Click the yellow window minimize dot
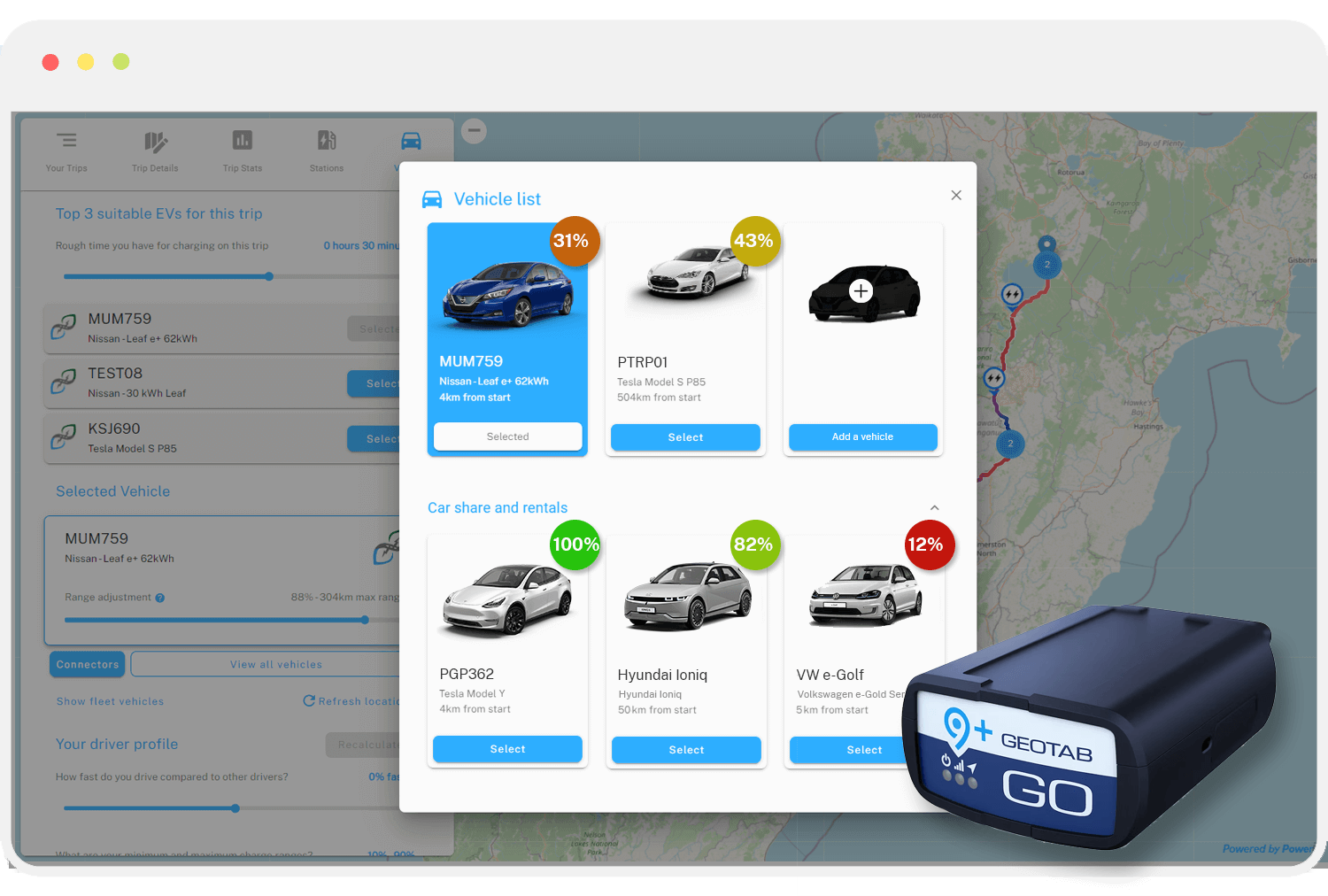1328x896 pixels. coord(86,62)
